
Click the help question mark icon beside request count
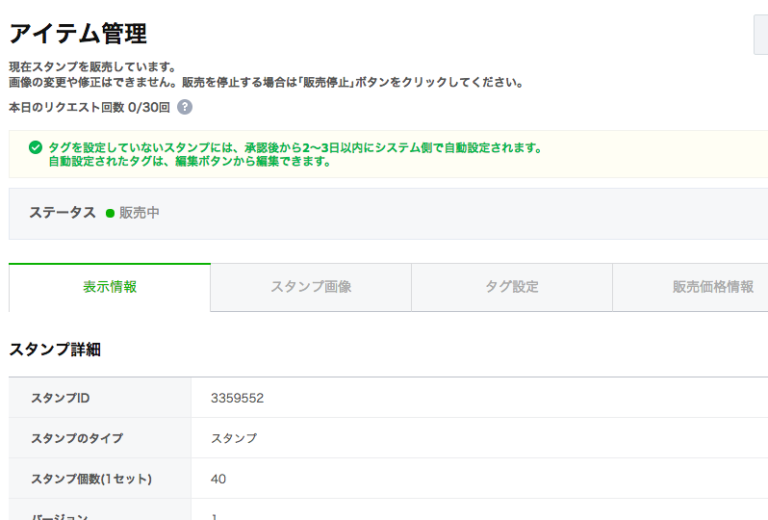[184, 107]
